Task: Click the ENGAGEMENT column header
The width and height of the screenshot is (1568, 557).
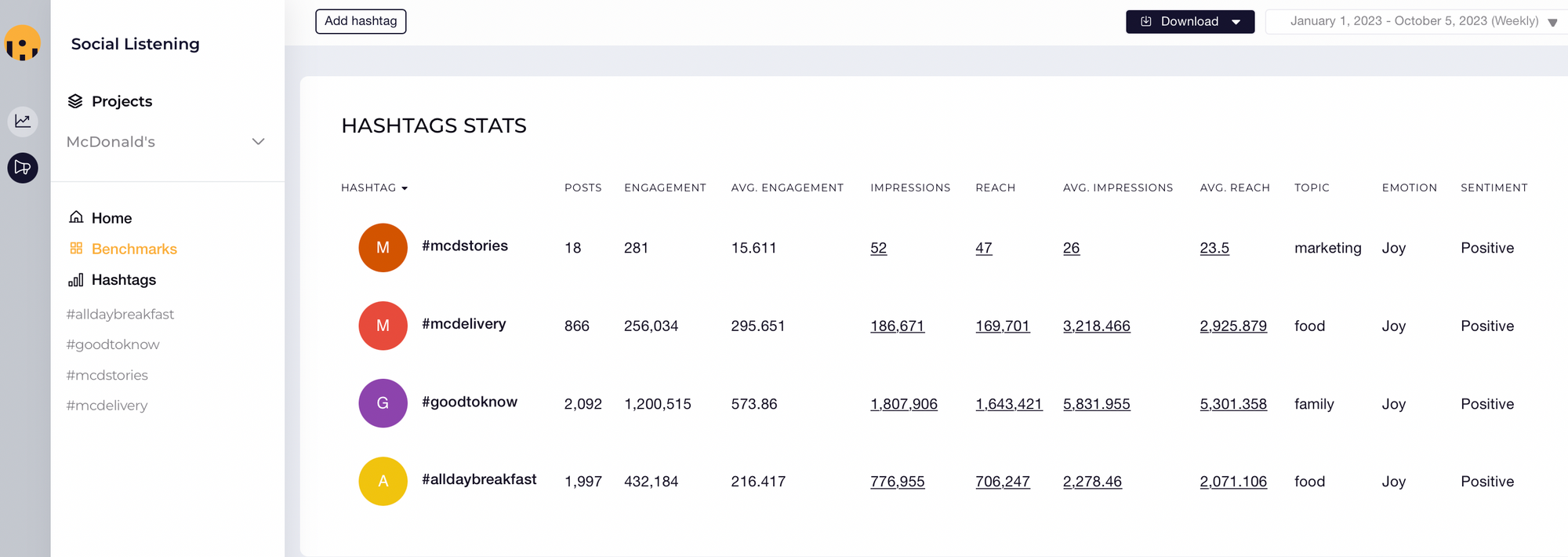Action: [665, 187]
